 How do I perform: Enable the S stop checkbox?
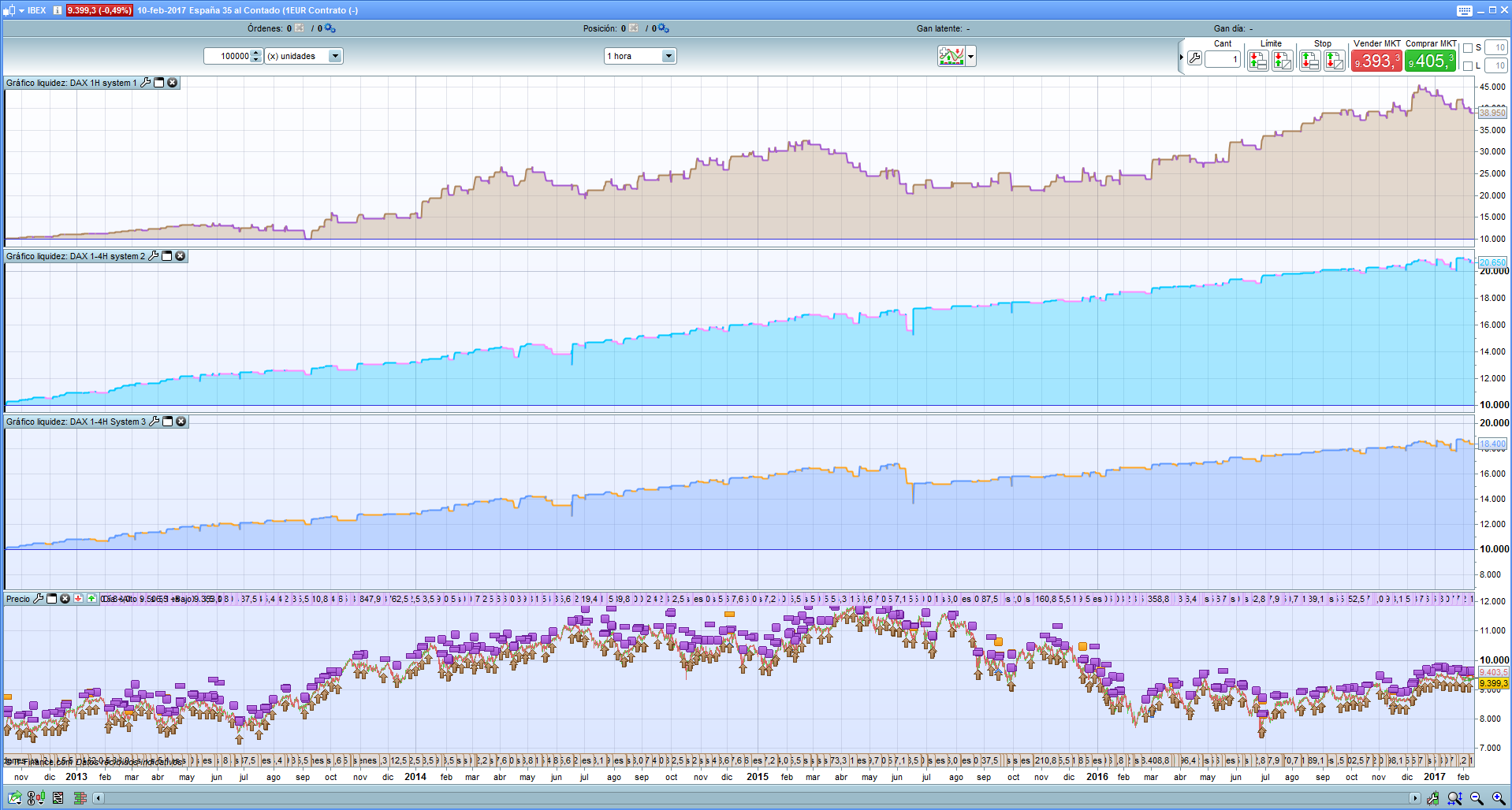pos(1468,48)
